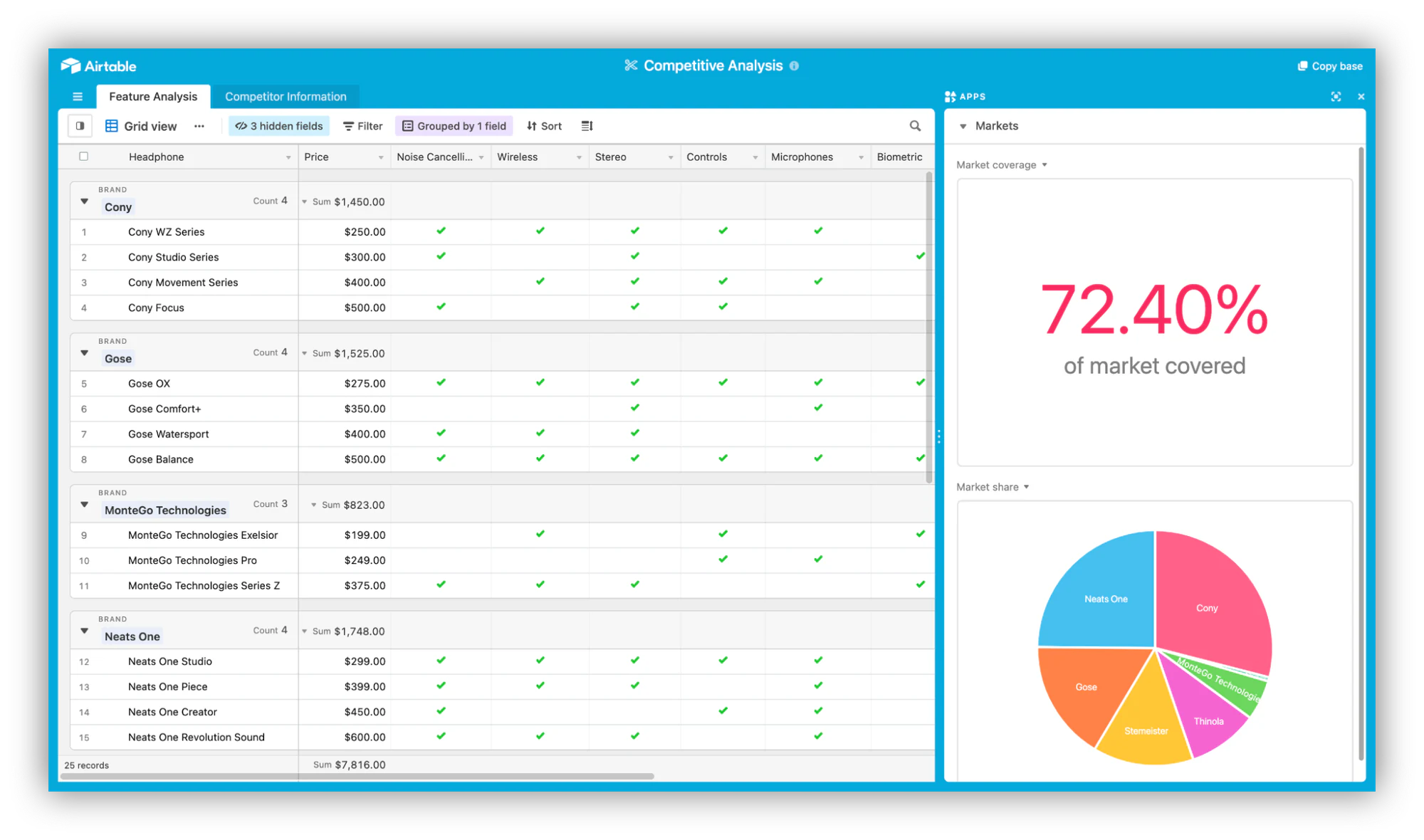Click the Apps blocks icon
This screenshot has height=840, width=1424.
click(950, 97)
